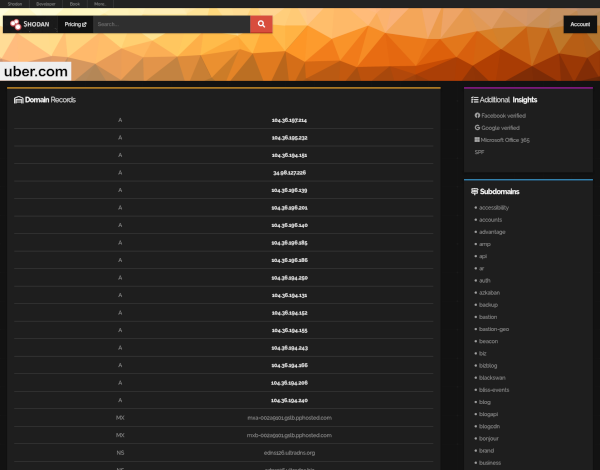Image resolution: width=600 pixels, height=470 pixels.
Task: Click the Account button
Action: [580, 24]
